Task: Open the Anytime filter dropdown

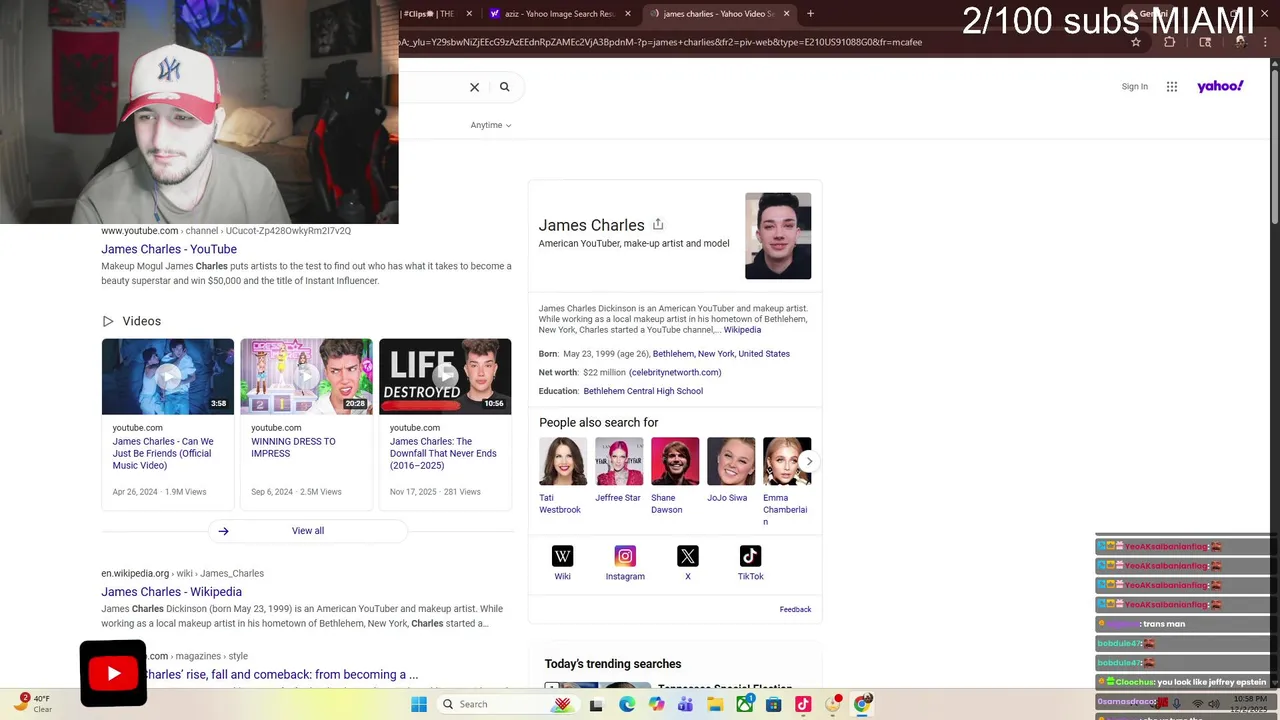Action: point(491,125)
